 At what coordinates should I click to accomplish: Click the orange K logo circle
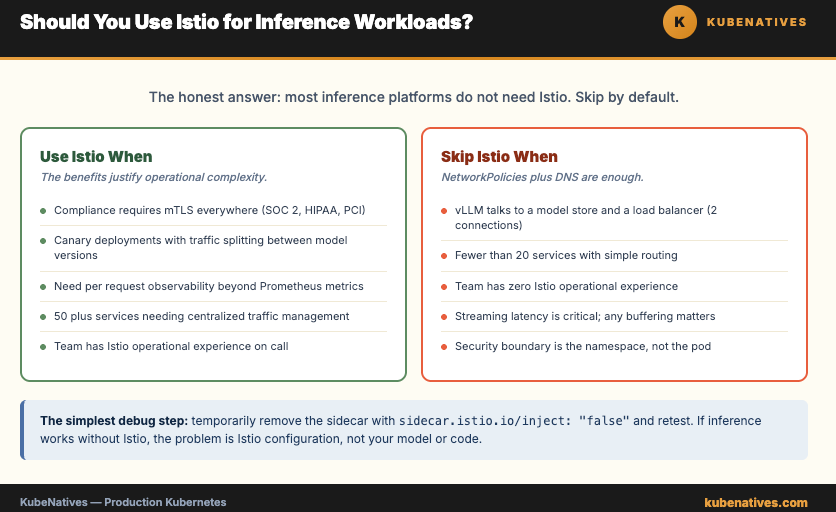click(x=679, y=22)
